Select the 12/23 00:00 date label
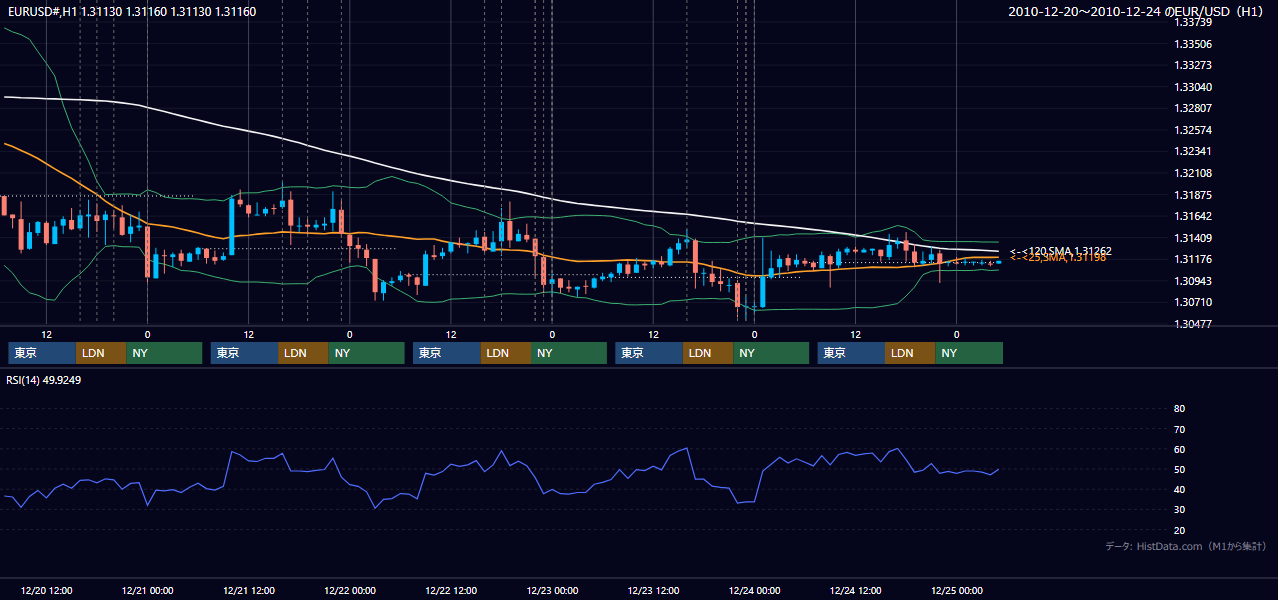1278x600 pixels. 552,590
